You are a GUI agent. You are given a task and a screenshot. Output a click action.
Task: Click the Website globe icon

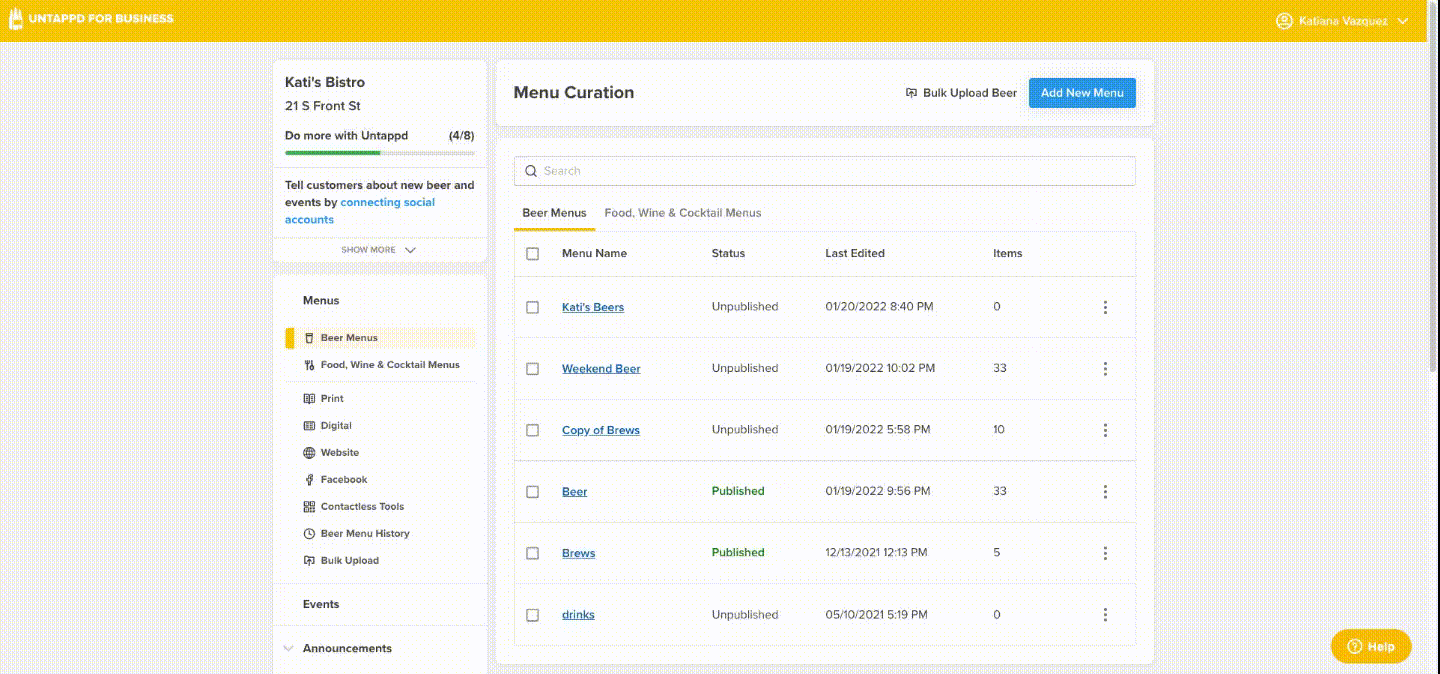(309, 453)
